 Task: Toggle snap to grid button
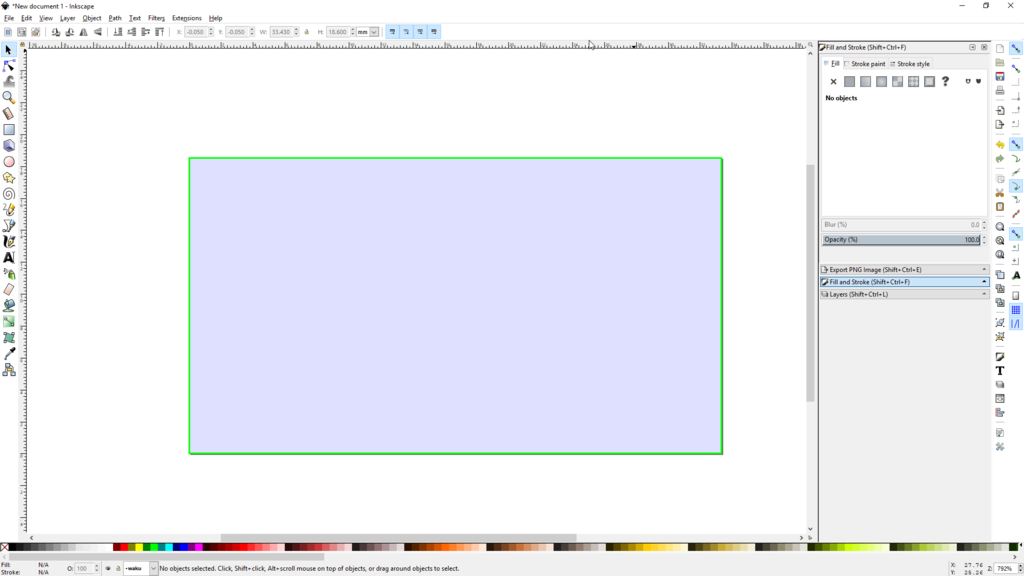[1016, 310]
